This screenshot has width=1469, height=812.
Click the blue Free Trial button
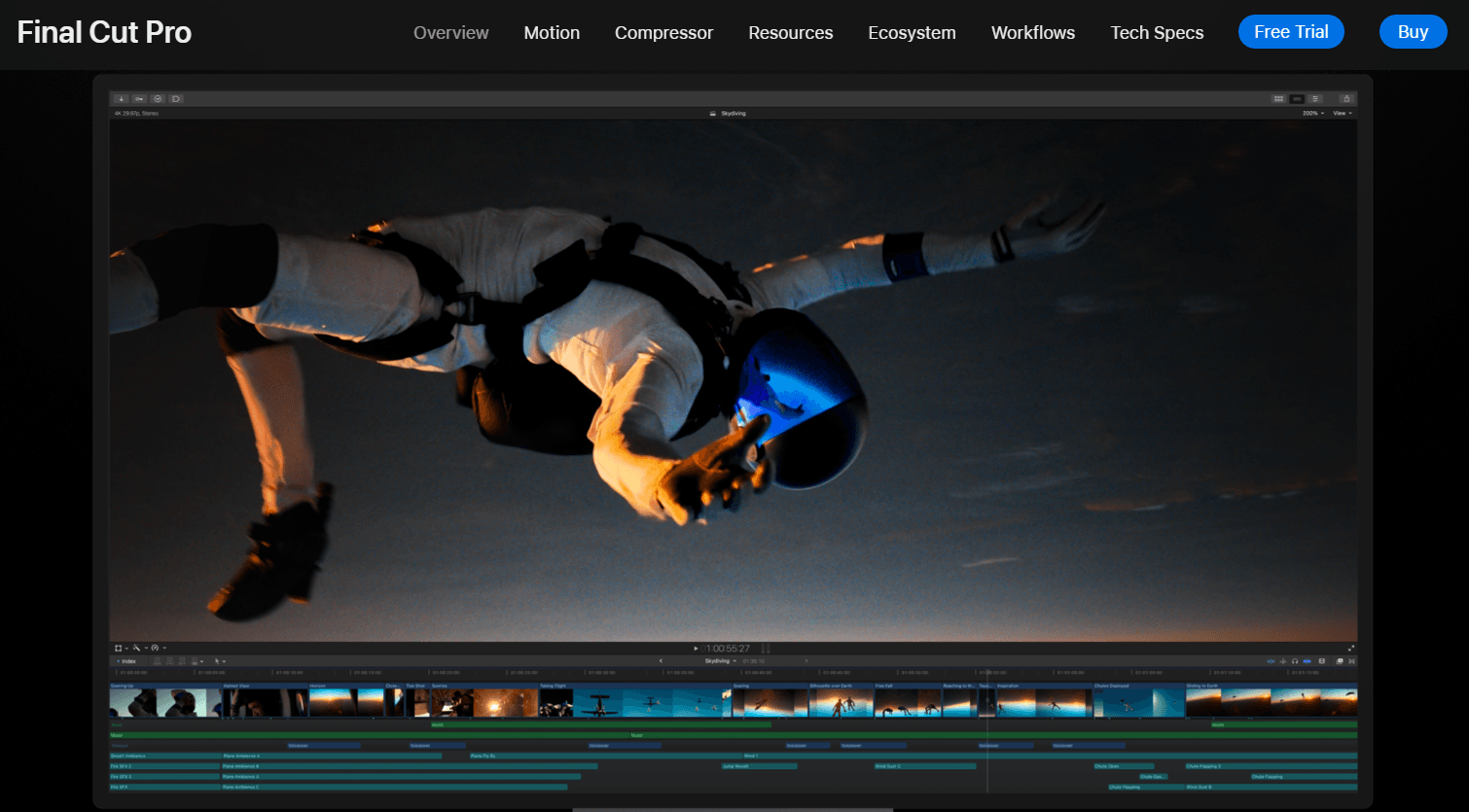(x=1291, y=32)
